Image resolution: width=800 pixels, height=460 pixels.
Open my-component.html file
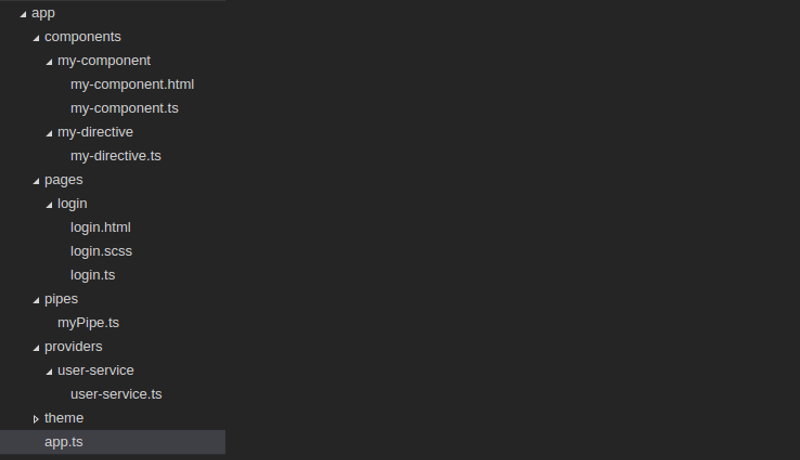pos(132,84)
